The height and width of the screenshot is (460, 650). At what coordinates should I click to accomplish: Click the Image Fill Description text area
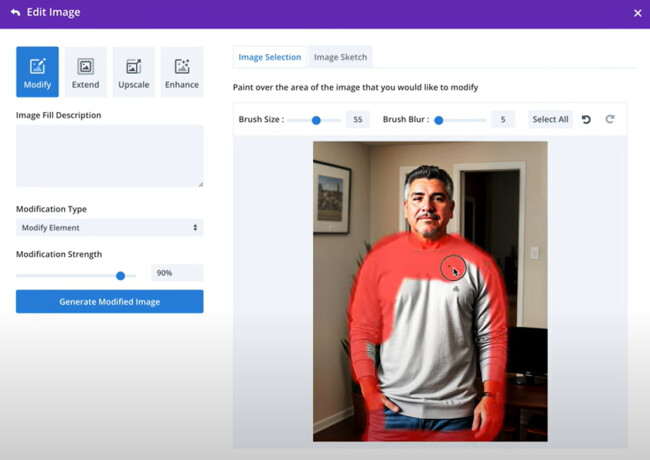click(109, 156)
